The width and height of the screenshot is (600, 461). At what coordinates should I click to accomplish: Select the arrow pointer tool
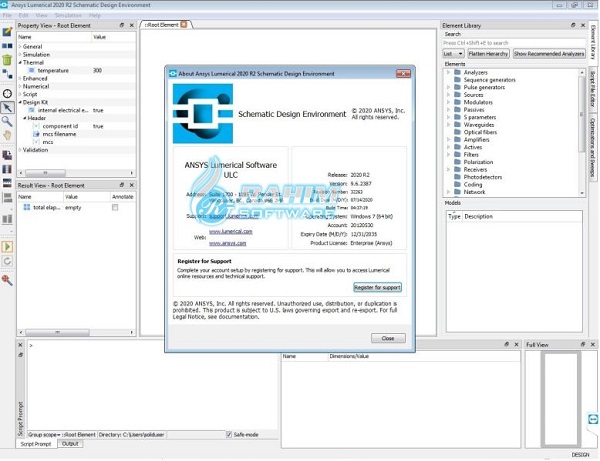[7, 108]
